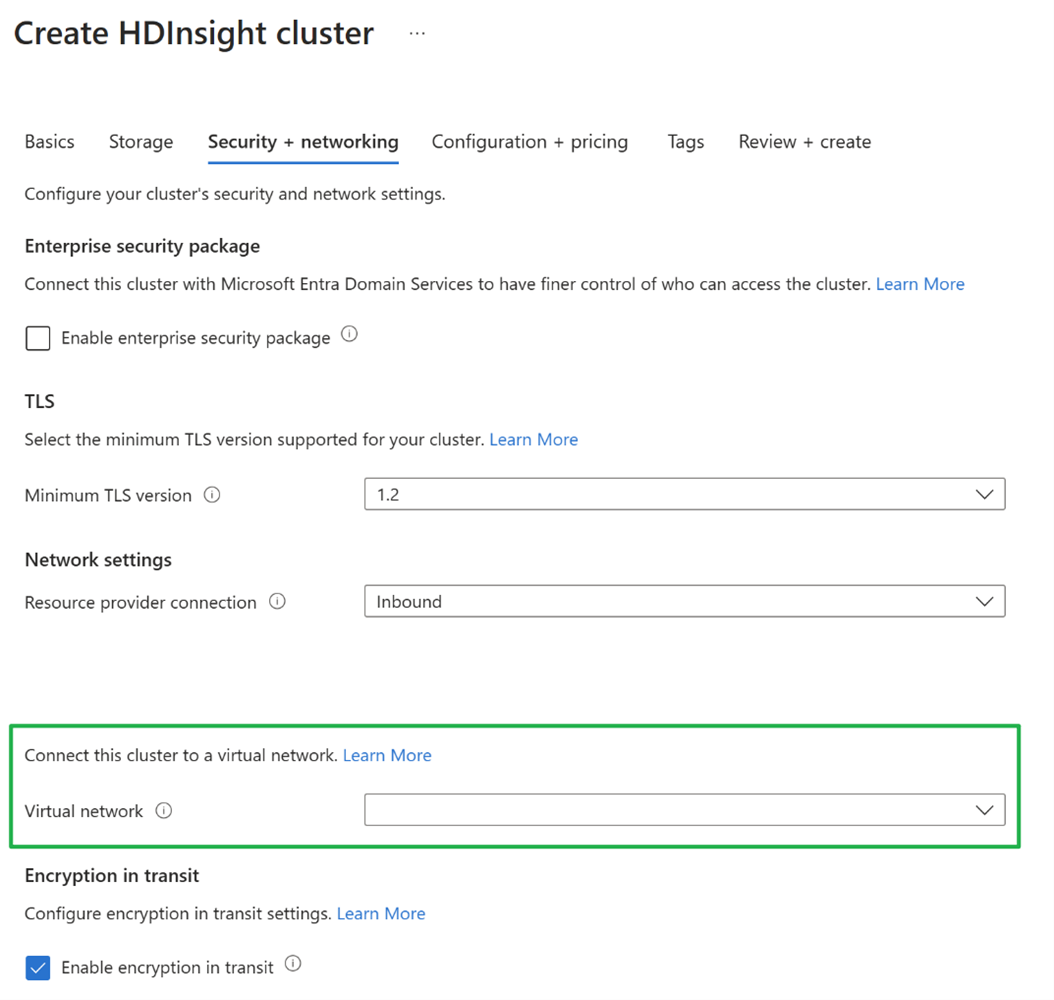This screenshot has height=1000, width=1054.
Task: Click Learn More for Enterprise security package
Action: 920,284
